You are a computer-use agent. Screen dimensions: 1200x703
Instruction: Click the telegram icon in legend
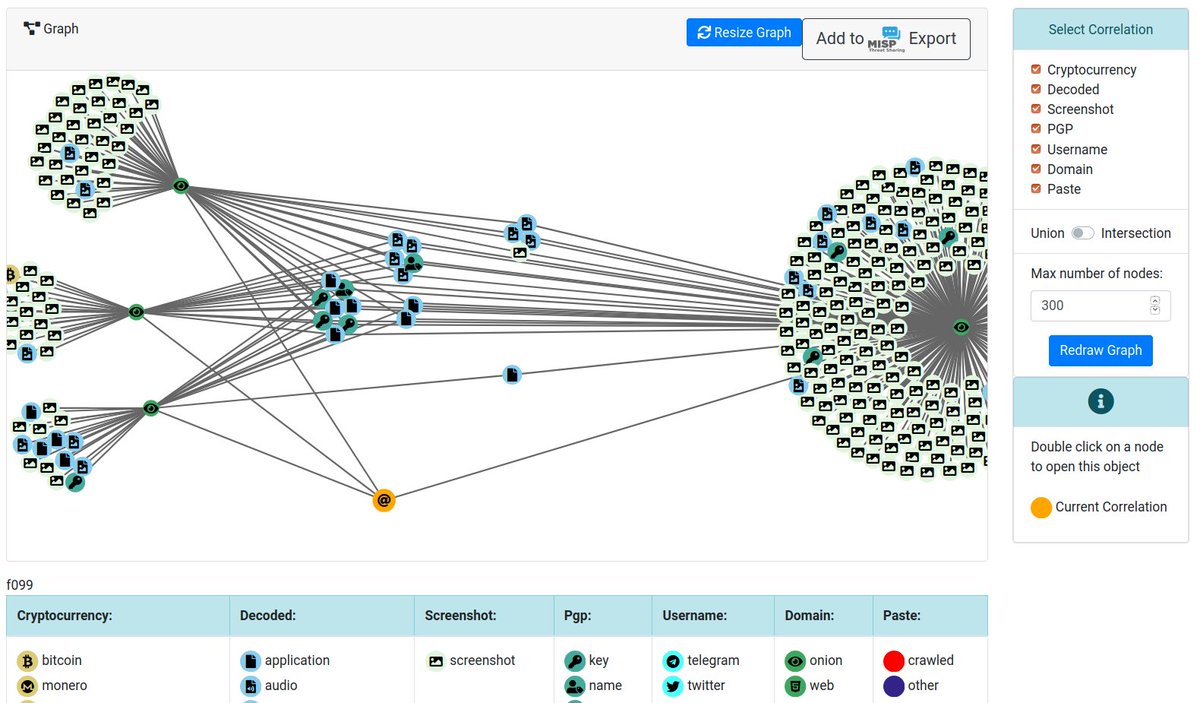click(672, 661)
